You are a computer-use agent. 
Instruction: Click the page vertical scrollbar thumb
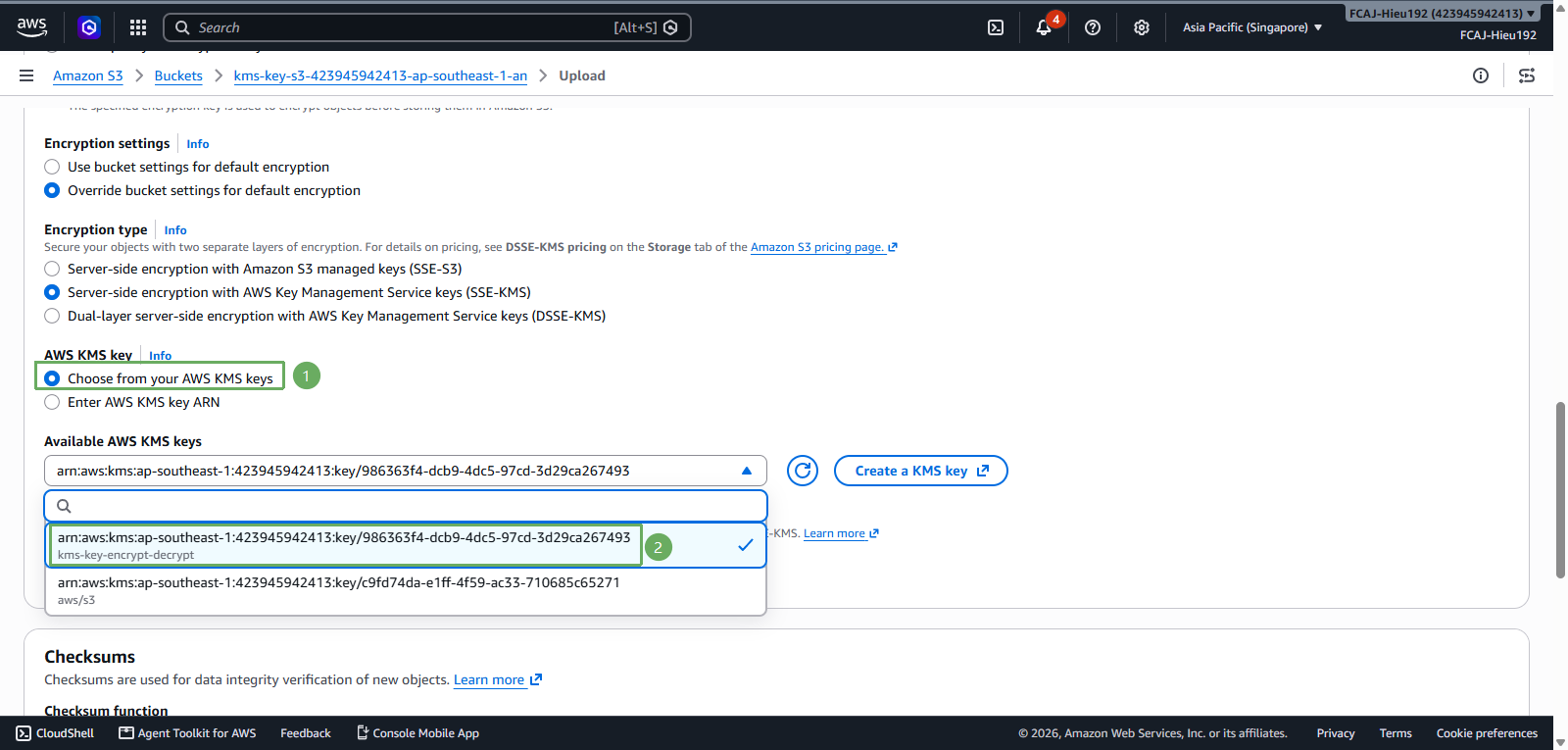pos(1560,490)
